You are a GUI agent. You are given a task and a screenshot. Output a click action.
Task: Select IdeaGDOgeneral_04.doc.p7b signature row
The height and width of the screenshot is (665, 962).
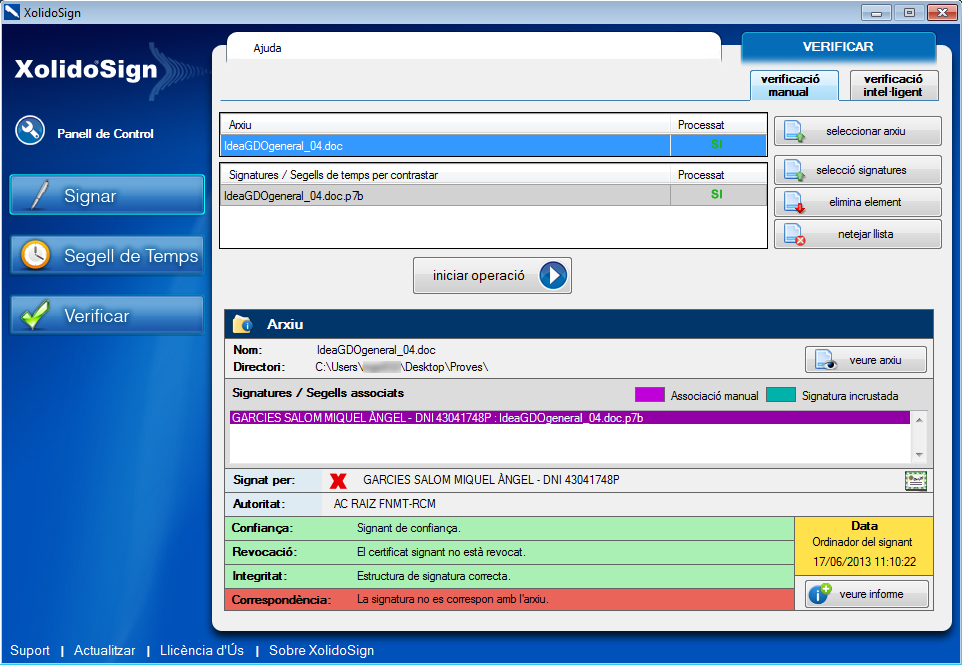[x=493, y=196]
